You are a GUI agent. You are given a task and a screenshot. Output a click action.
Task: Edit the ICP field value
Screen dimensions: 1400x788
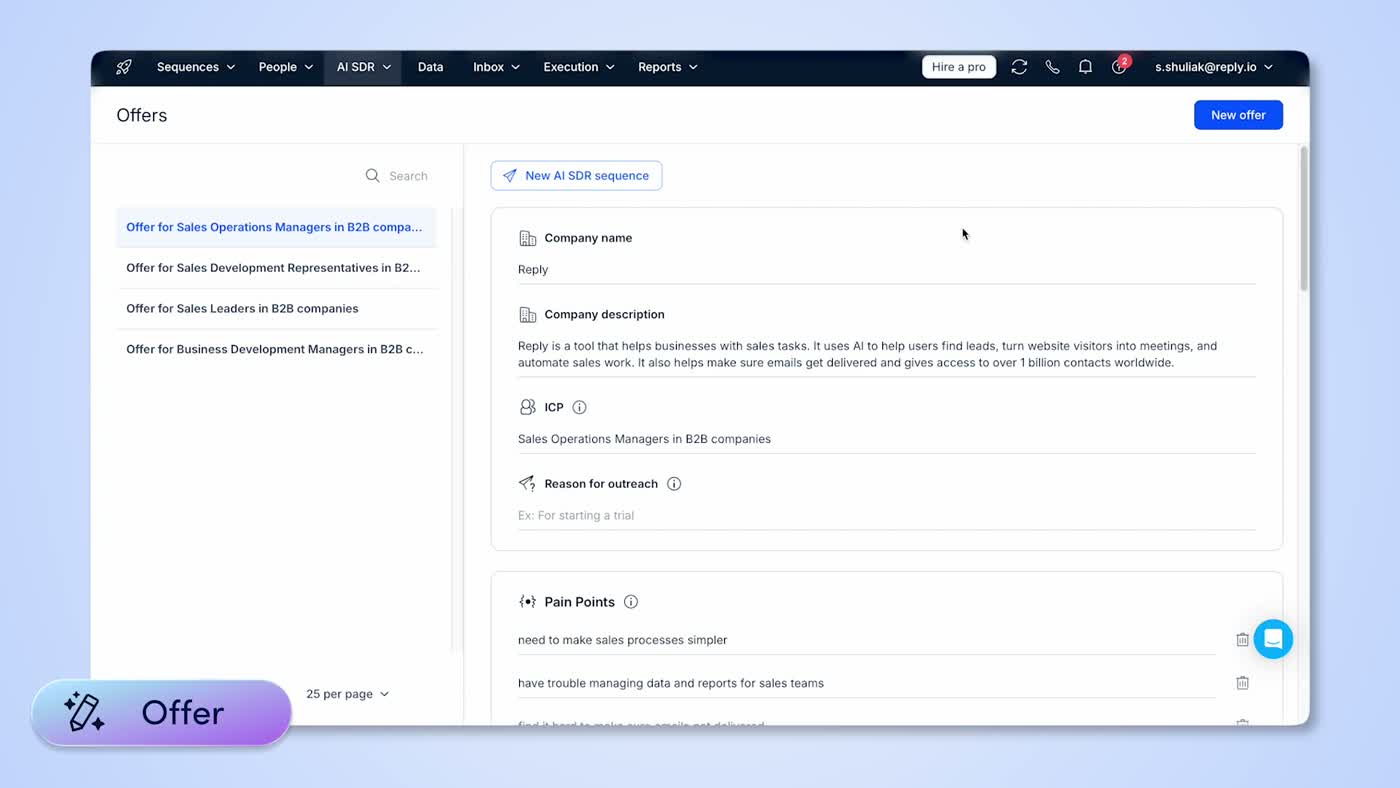pos(886,439)
